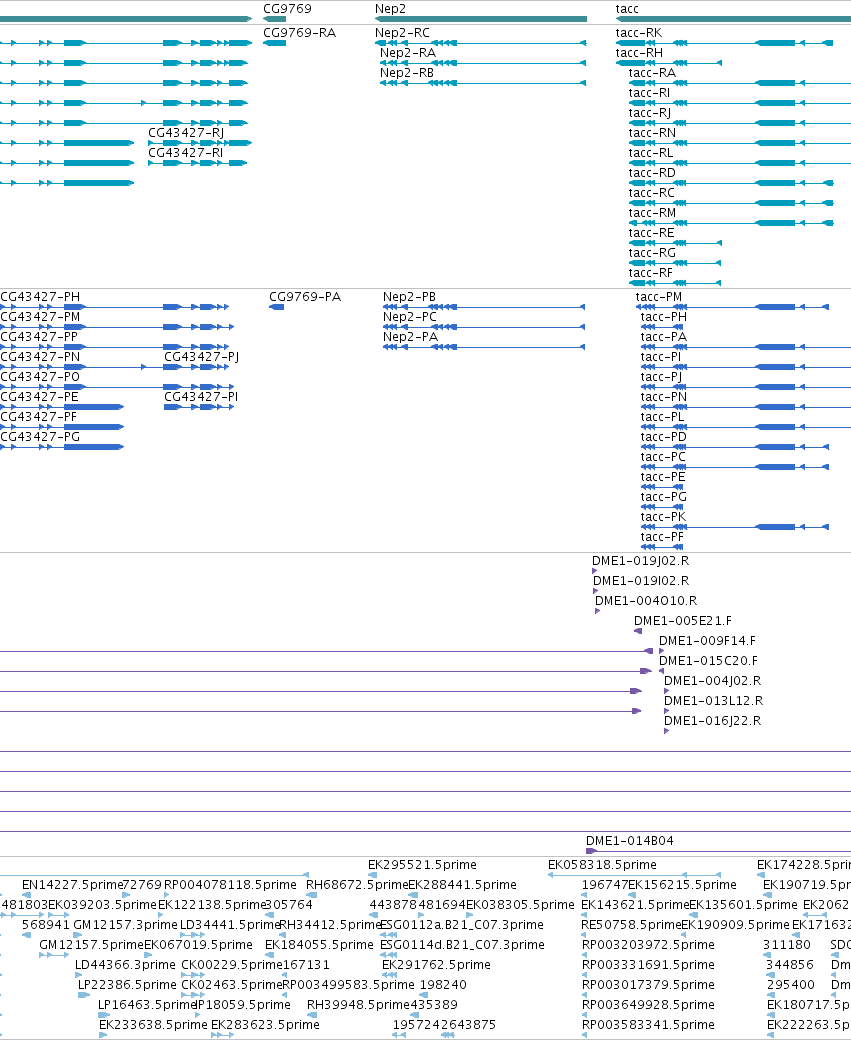Image resolution: width=851 pixels, height=1040 pixels.
Task: Select EST label RP003203972.5prime
Action: point(648,944)
